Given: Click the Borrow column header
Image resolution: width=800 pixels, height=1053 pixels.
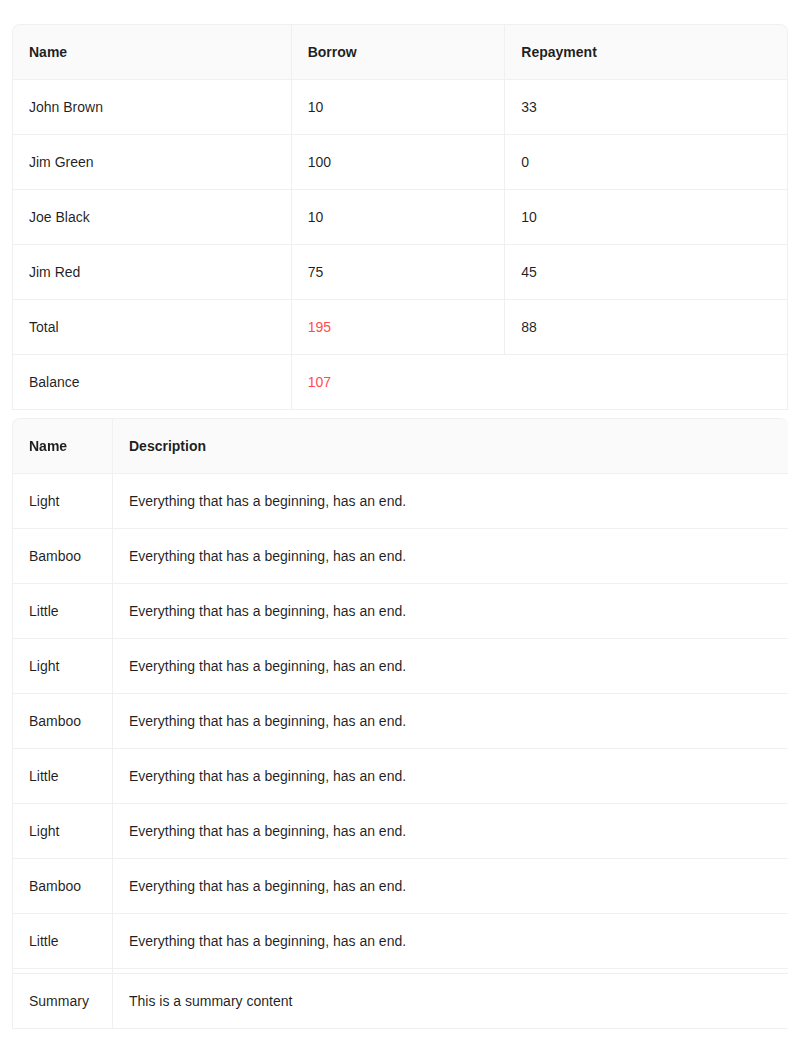Looking at the screenshot, I should click(332, 52).
